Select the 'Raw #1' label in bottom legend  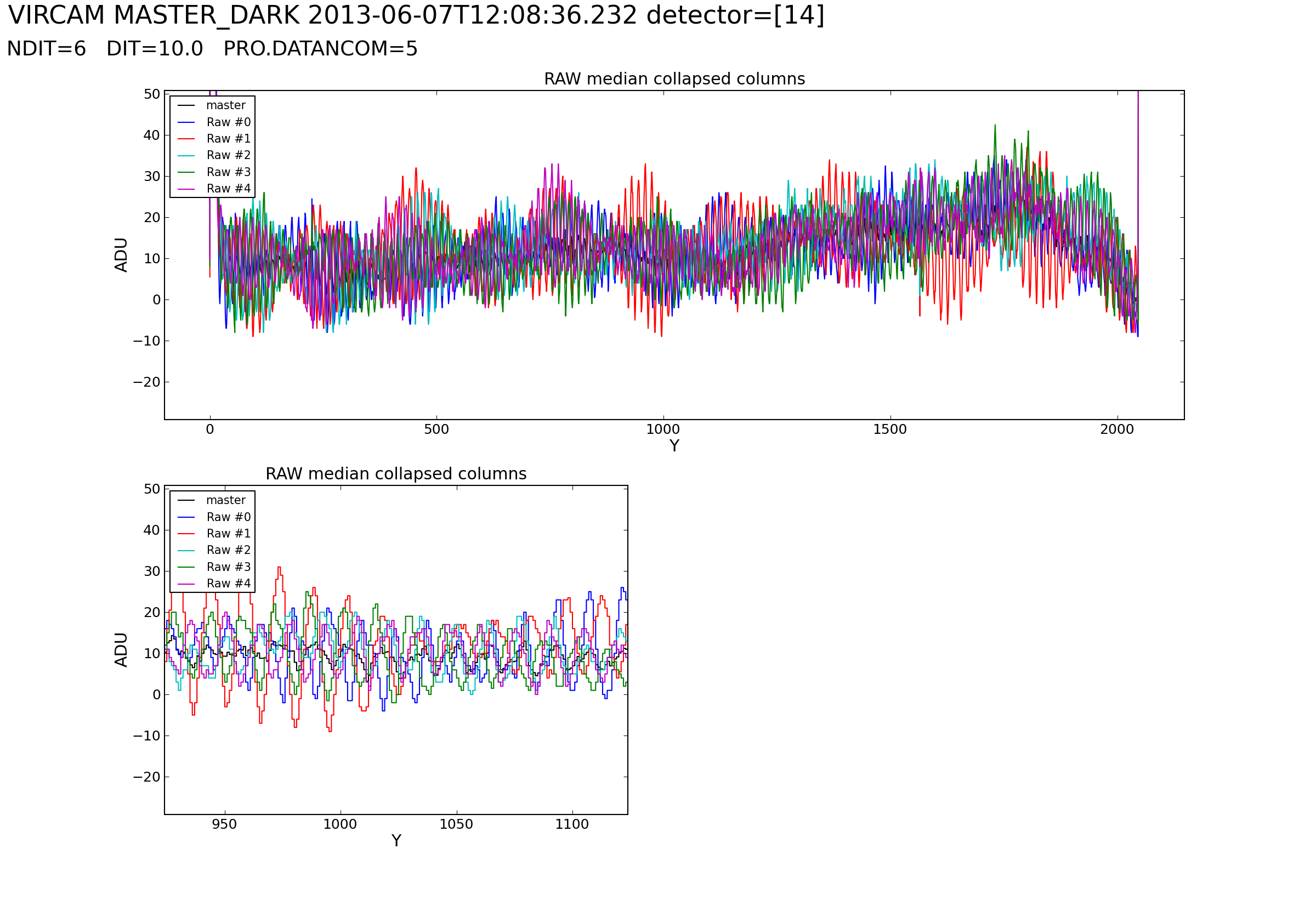[229, 534]
